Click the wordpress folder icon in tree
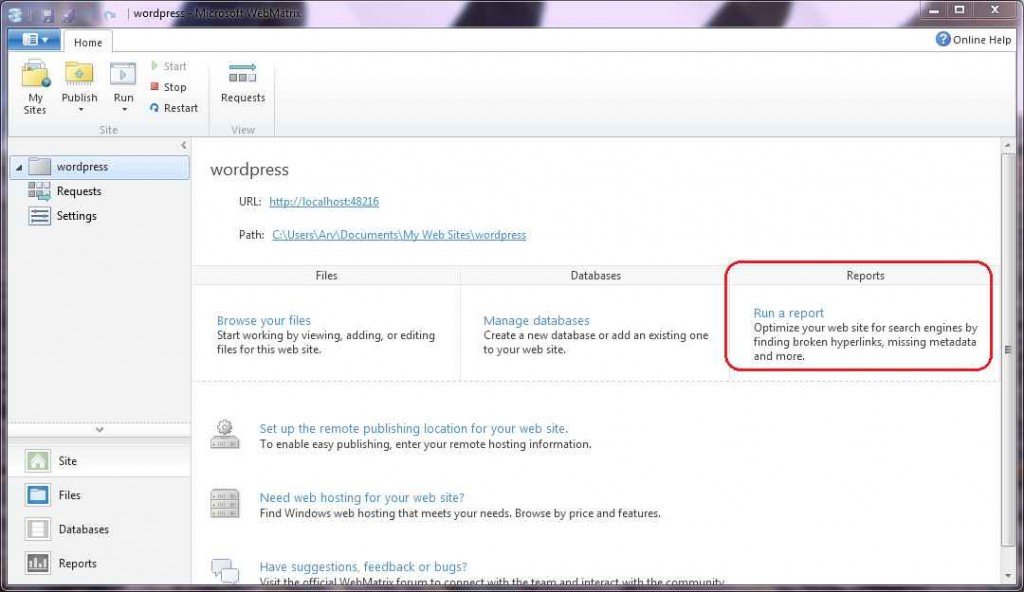The width and height of the screenshot is (1024, 592). click(x=39, y=167)
